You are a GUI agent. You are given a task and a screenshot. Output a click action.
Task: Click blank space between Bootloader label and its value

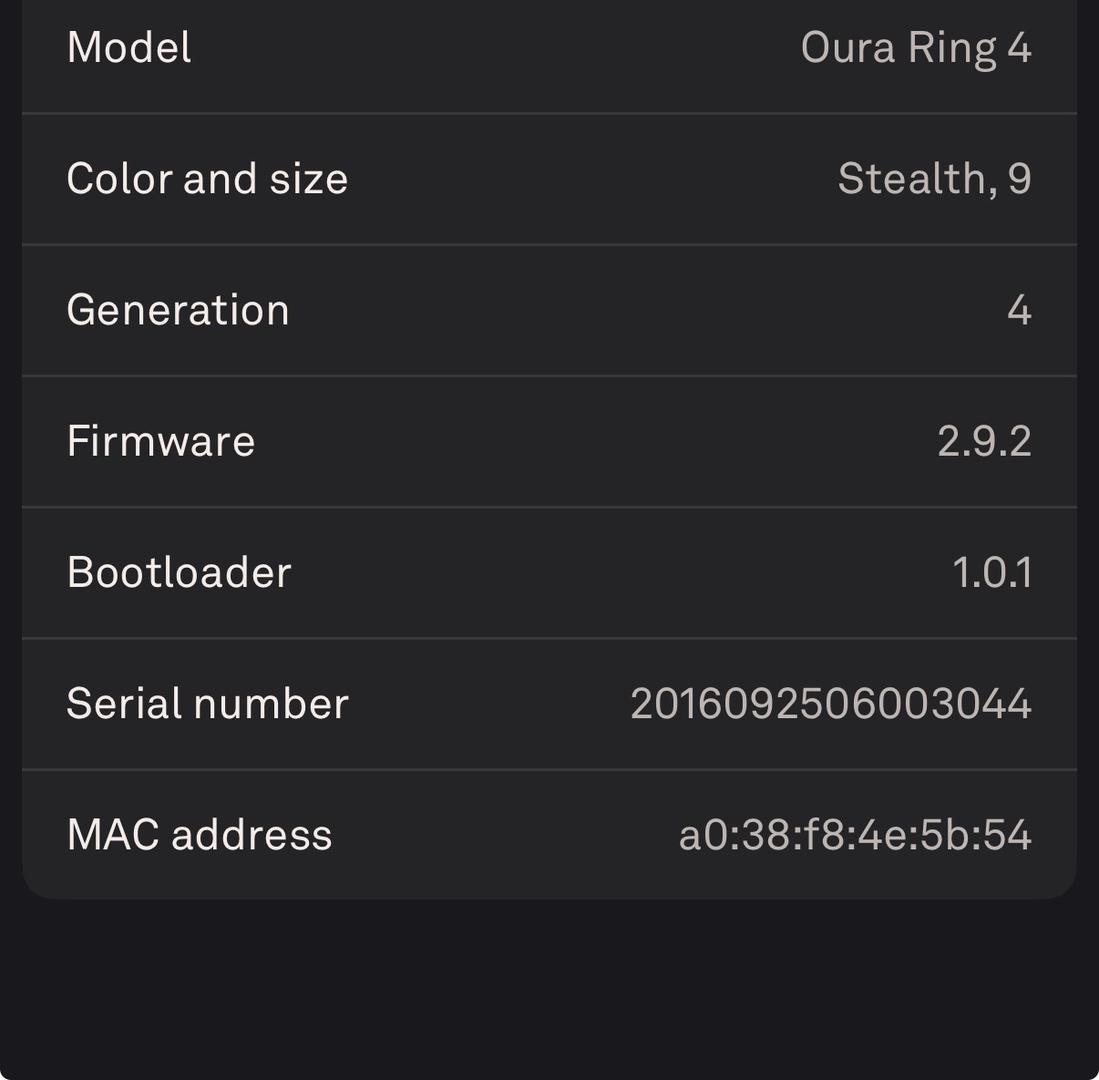(620, 572)
